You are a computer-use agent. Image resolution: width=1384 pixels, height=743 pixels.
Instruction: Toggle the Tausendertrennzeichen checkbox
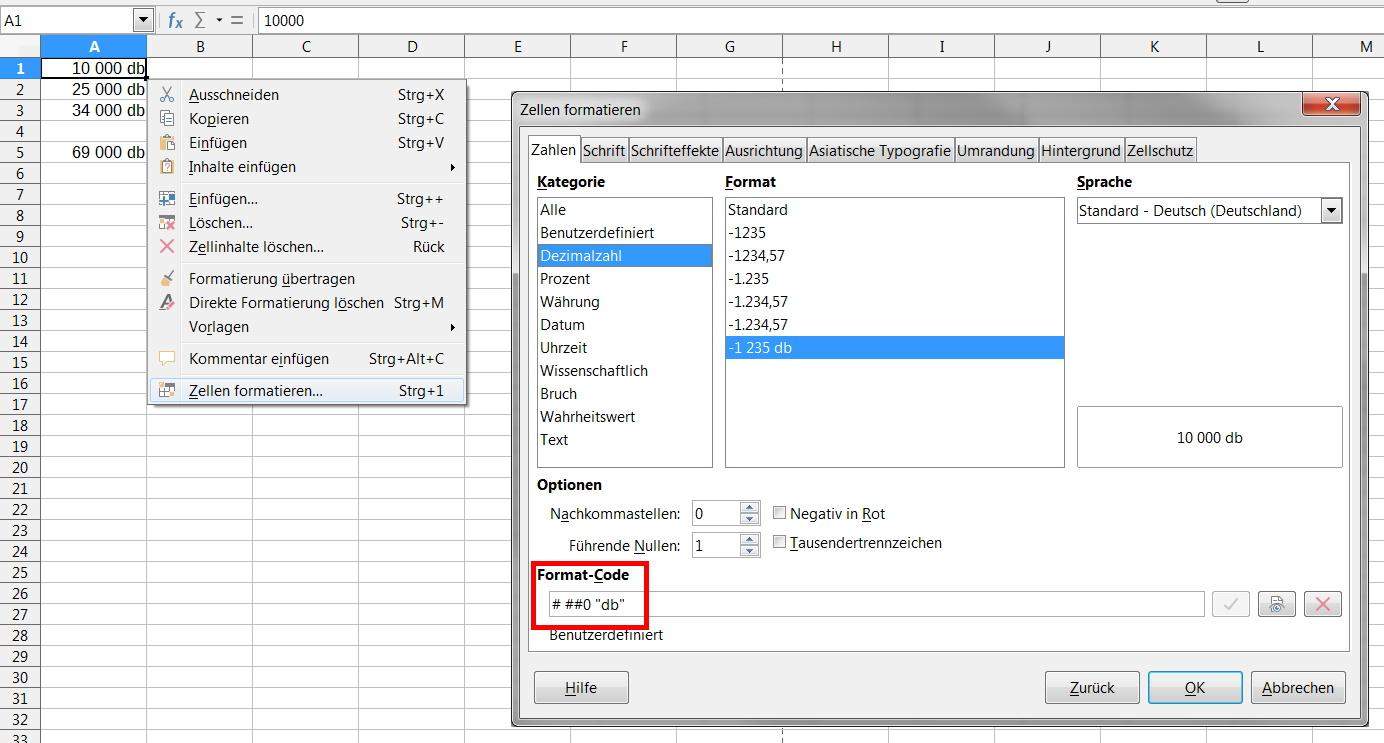pos(780,543)
